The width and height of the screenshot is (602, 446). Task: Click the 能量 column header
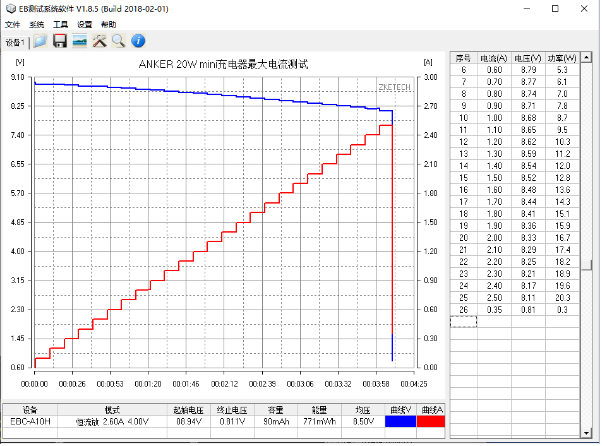pyautogui.click(x=319, y=410)
